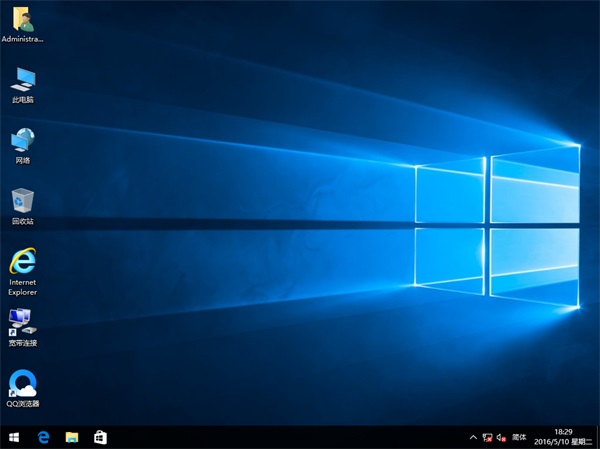
Task: Open File Explorer from the taskbar
Action: tap(72, 437)
